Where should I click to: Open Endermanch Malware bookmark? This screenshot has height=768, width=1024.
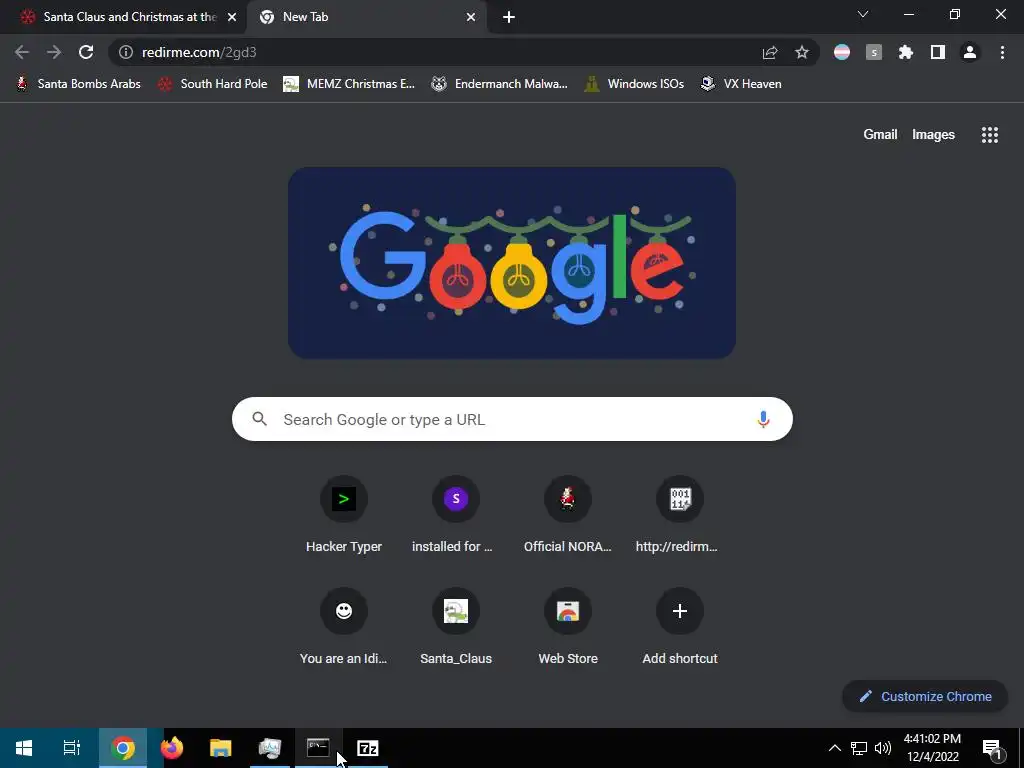(499, 84)
